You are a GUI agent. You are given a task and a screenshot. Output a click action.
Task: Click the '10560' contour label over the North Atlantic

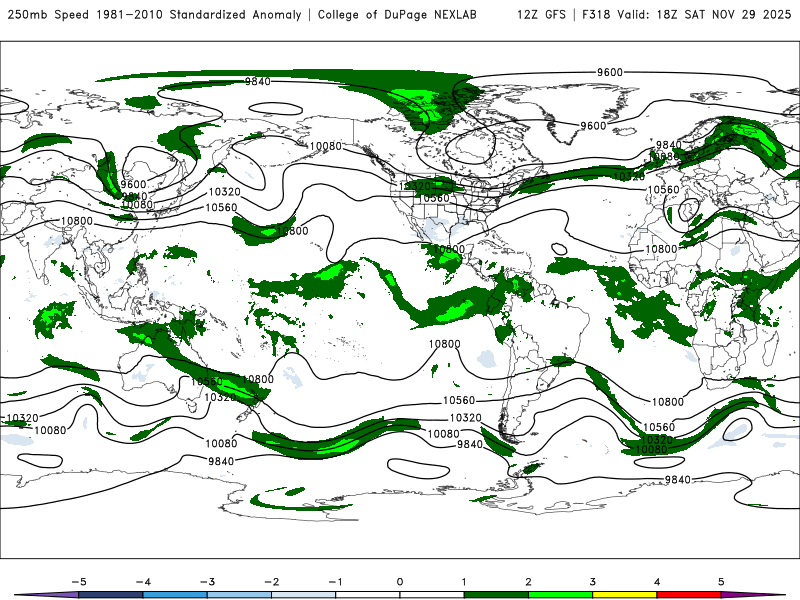[663, 190]
